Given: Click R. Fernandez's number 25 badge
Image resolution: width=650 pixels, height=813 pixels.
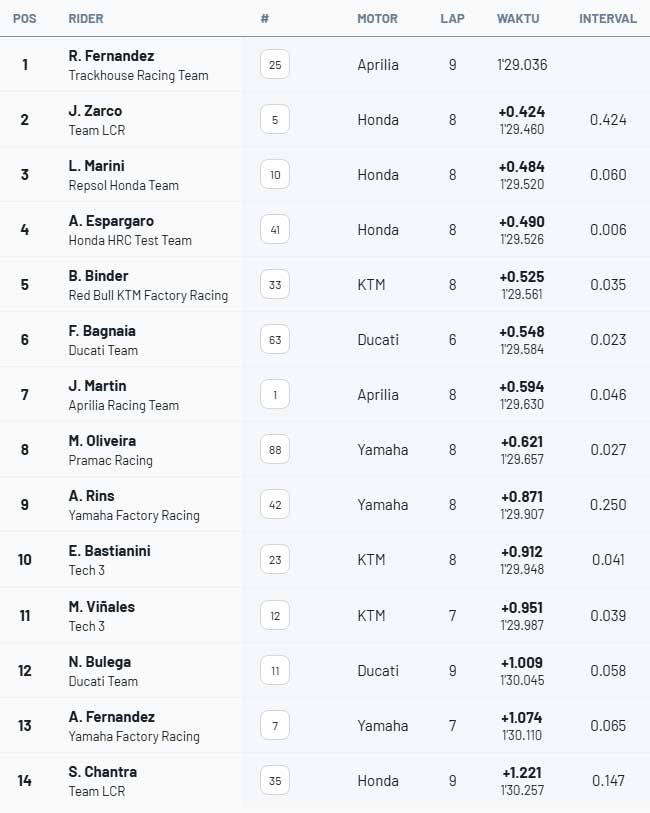Looking at the screenshot, I should point(275,65).
